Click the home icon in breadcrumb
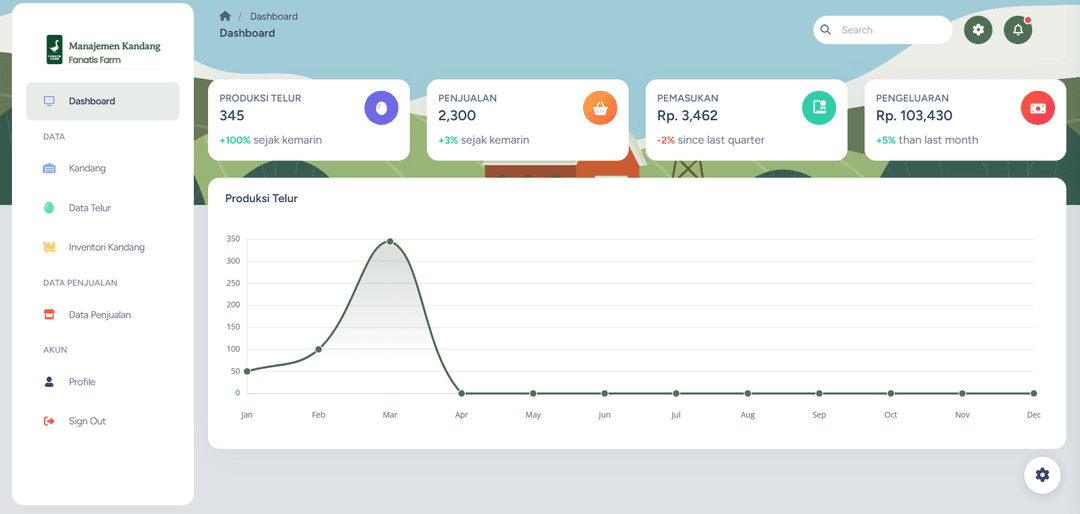 (x=225, y=16)
